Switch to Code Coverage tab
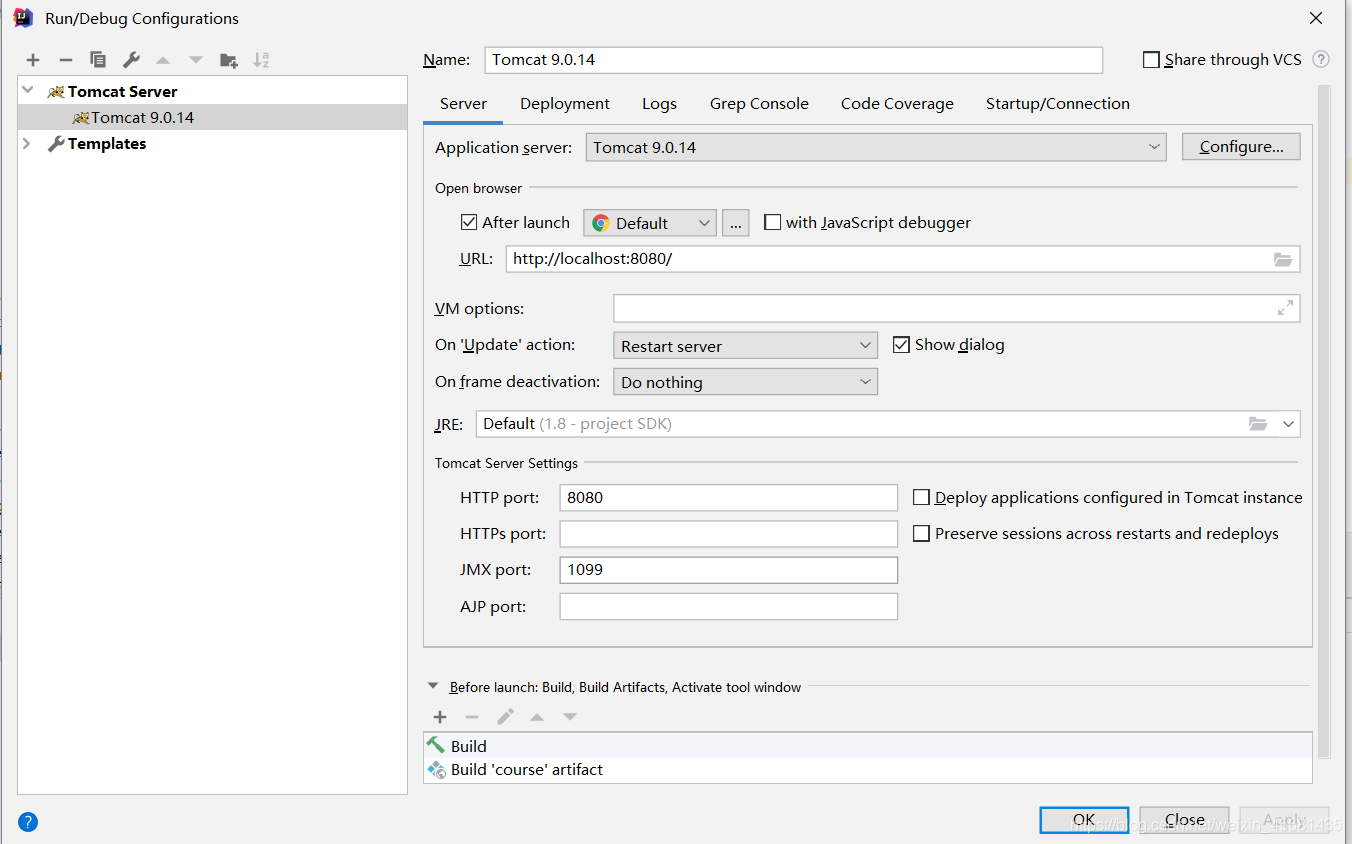Viewport: 1352px width, 844px height. [x=897, y=104]
